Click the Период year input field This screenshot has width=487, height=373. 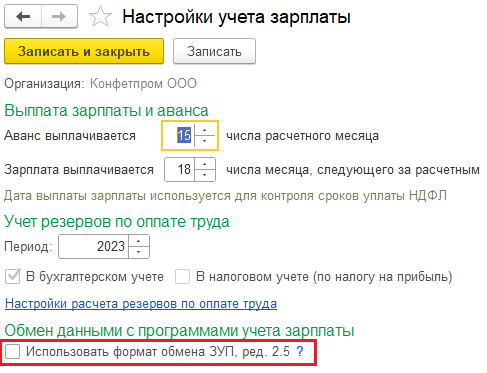94,247
